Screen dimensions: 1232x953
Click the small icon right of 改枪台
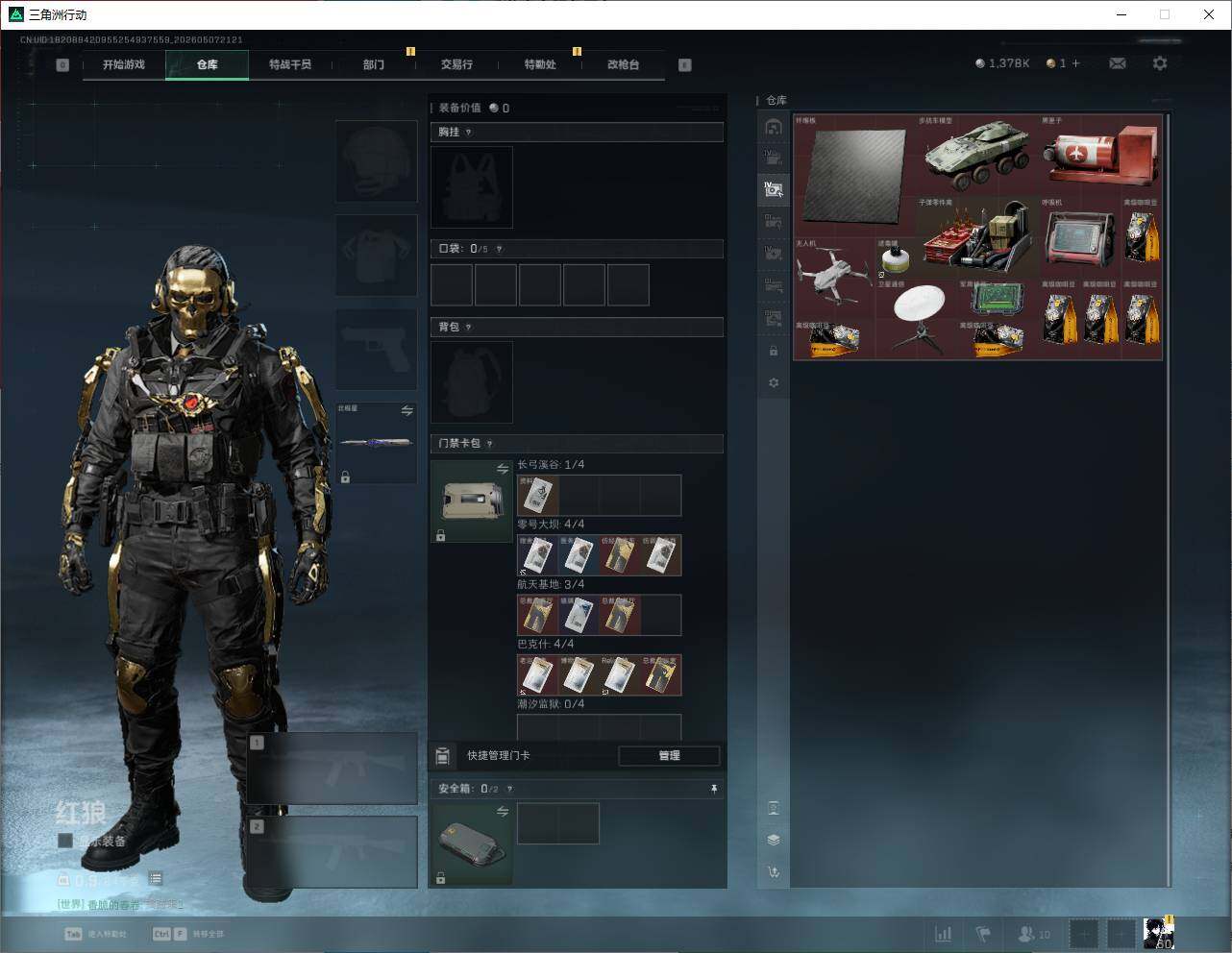(685, 64)
